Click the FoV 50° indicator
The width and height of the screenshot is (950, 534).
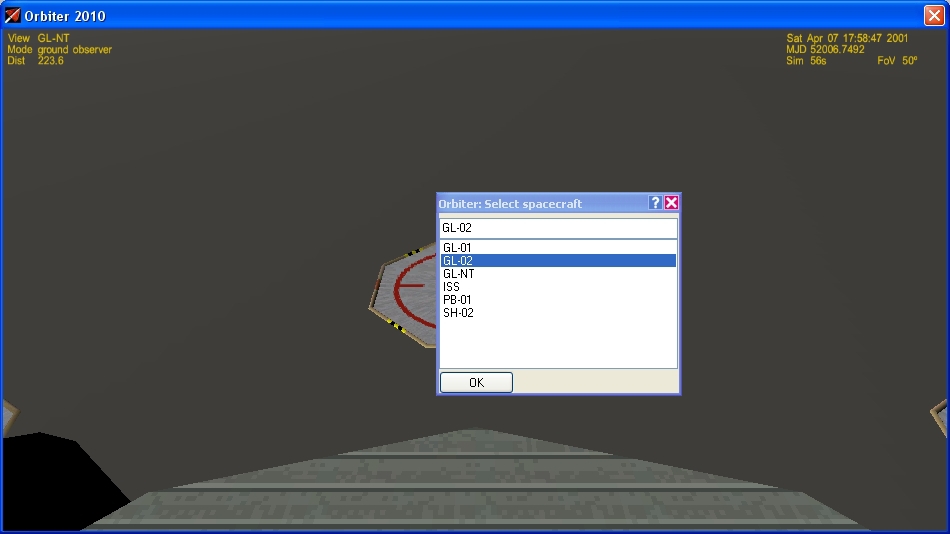(x=896, y=61)
